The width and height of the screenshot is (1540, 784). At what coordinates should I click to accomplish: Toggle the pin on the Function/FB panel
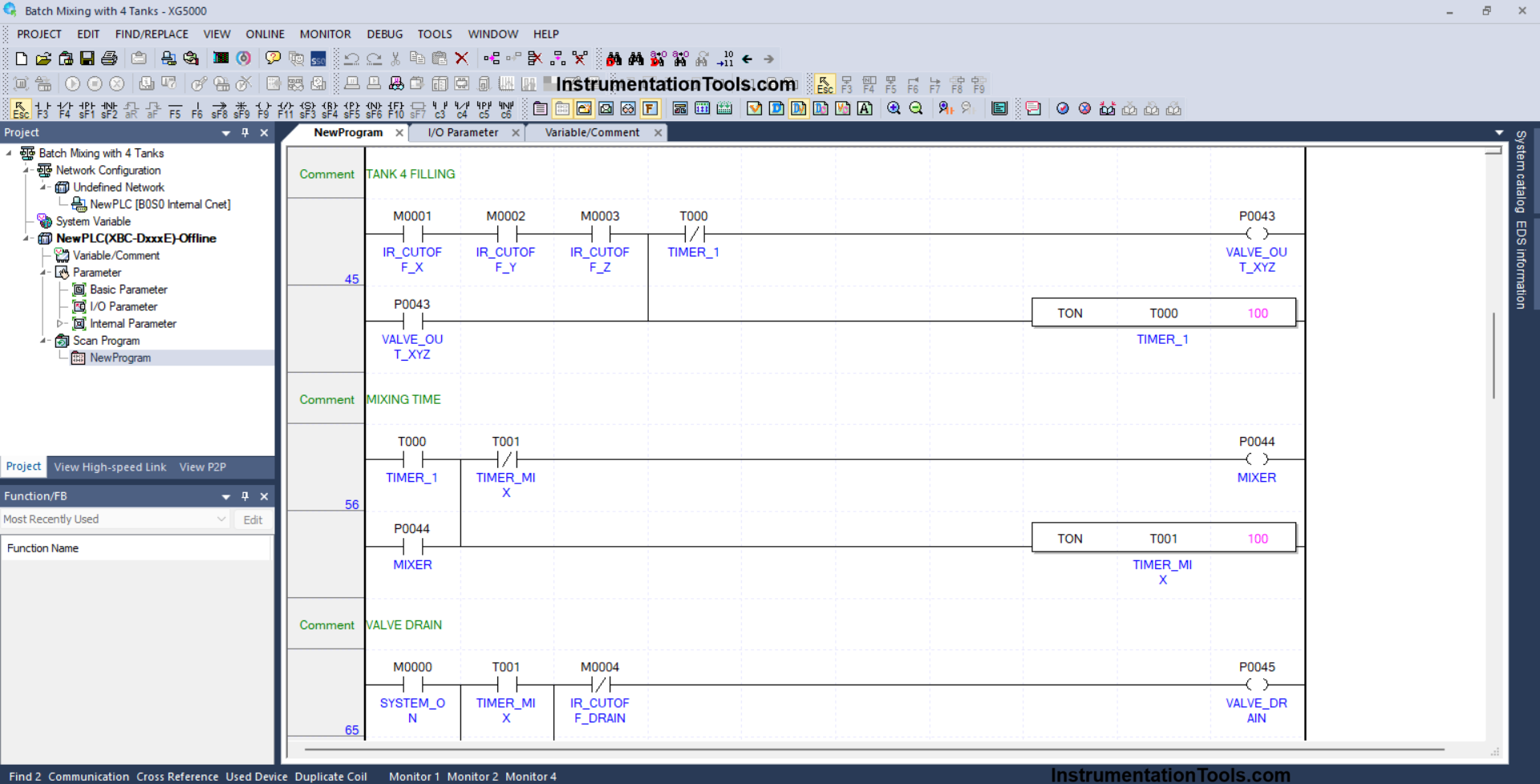(x=245, y=496)
